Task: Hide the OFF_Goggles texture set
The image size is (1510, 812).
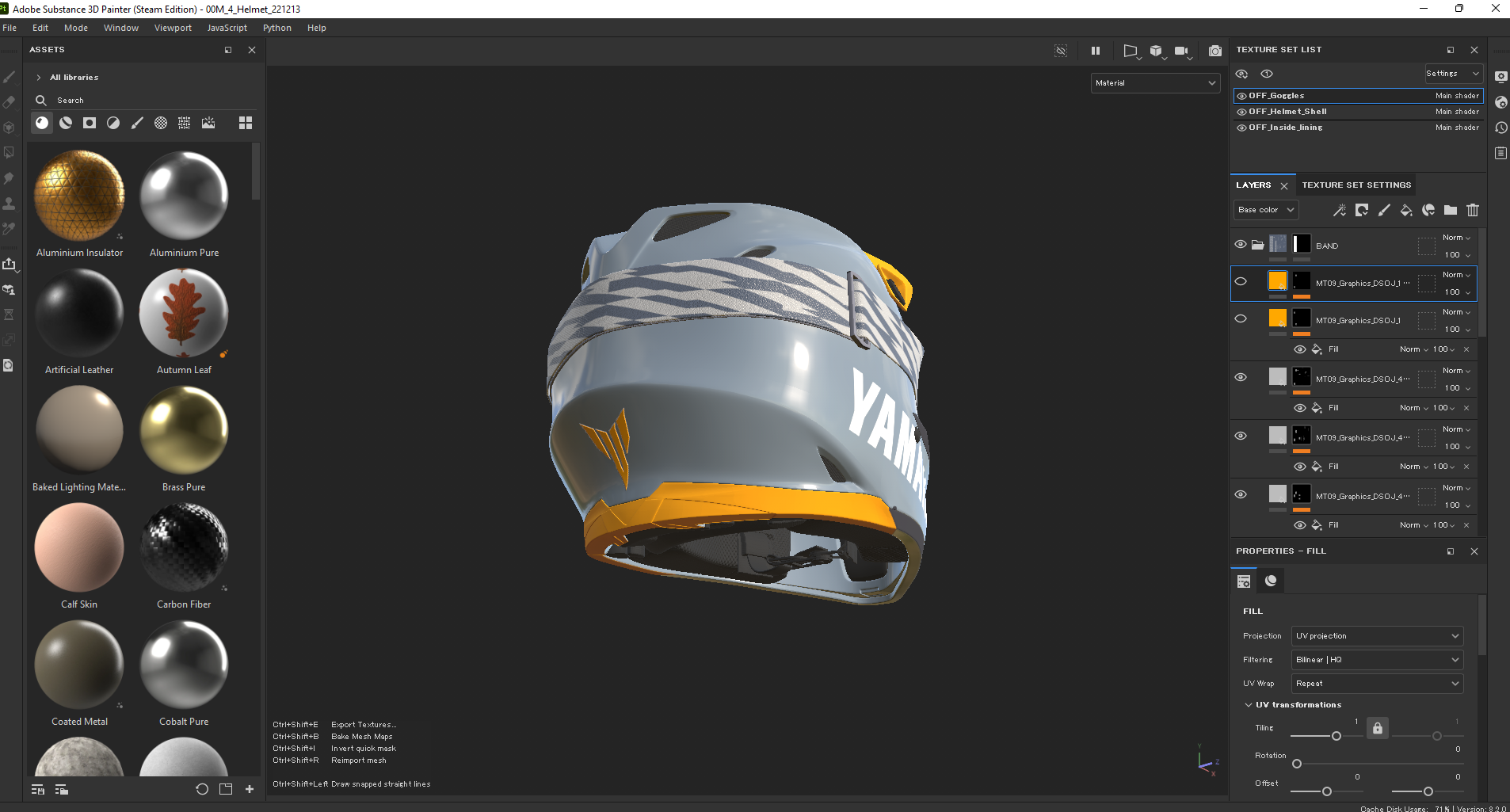Action: tap(1242, 96)
